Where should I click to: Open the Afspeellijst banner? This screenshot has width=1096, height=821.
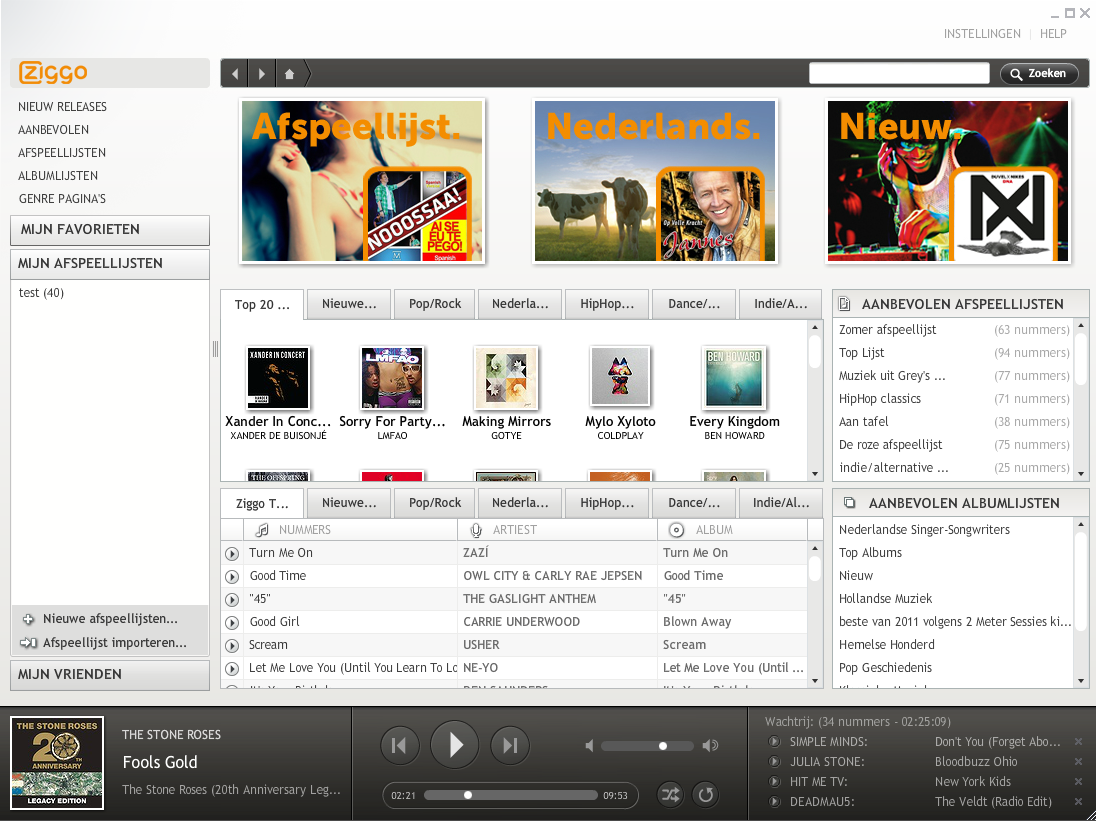(362, 181)
